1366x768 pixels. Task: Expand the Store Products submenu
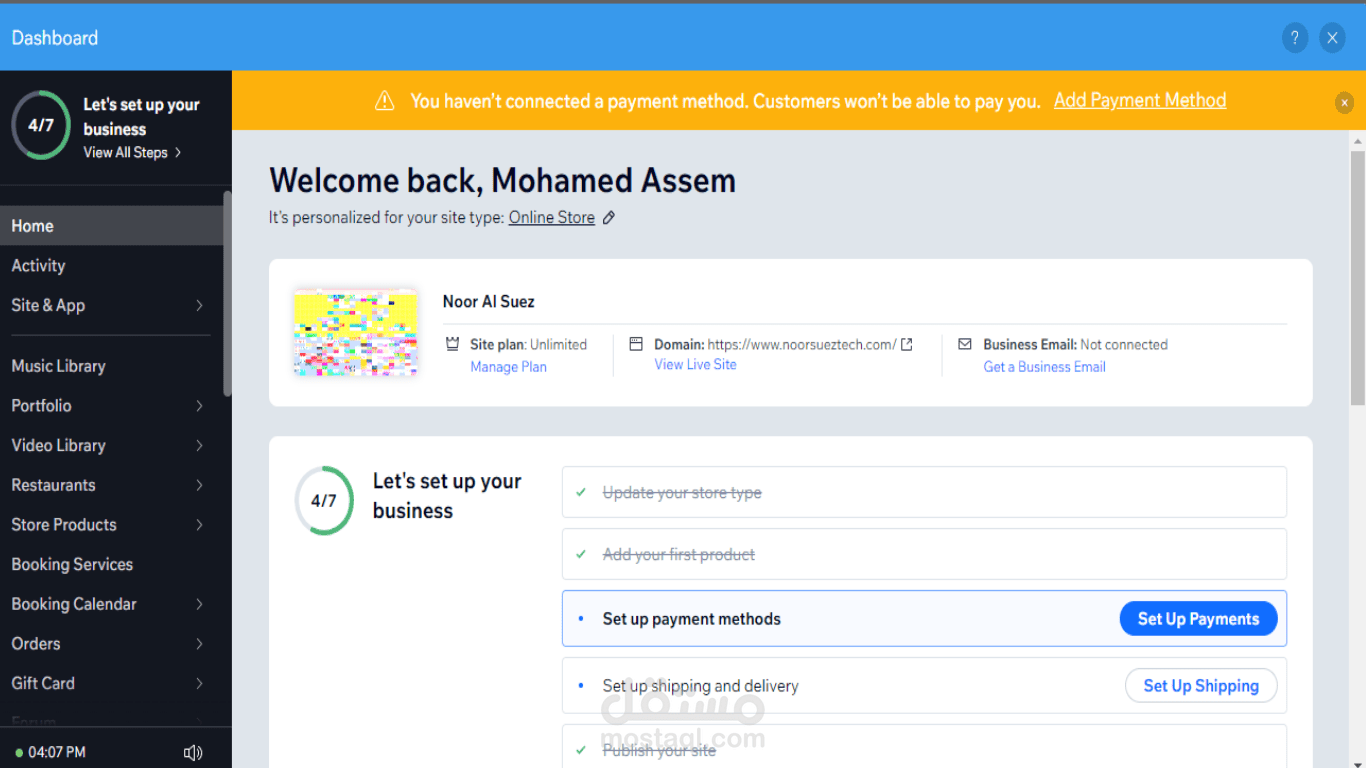[x=199, y=525]
